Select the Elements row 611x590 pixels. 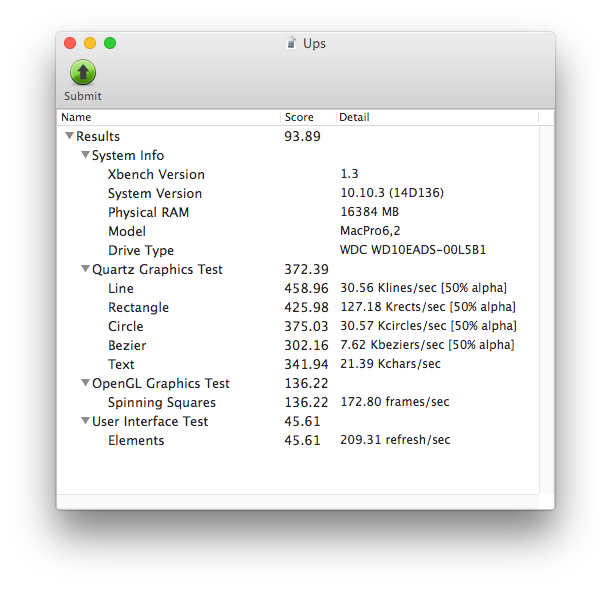(298, 440)
